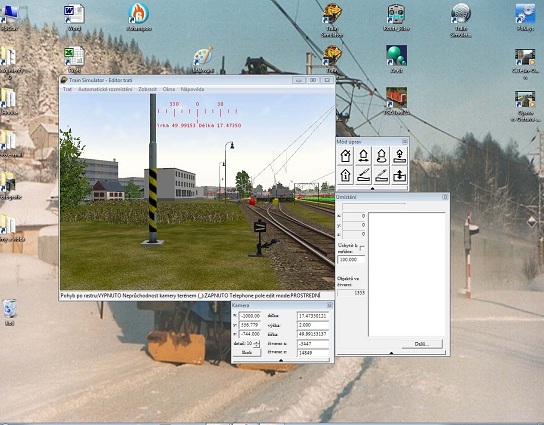Launch Train Simulator from the top desktop row
The width and height of the screenshot is (544, 425).
click(x=332, y=19)
